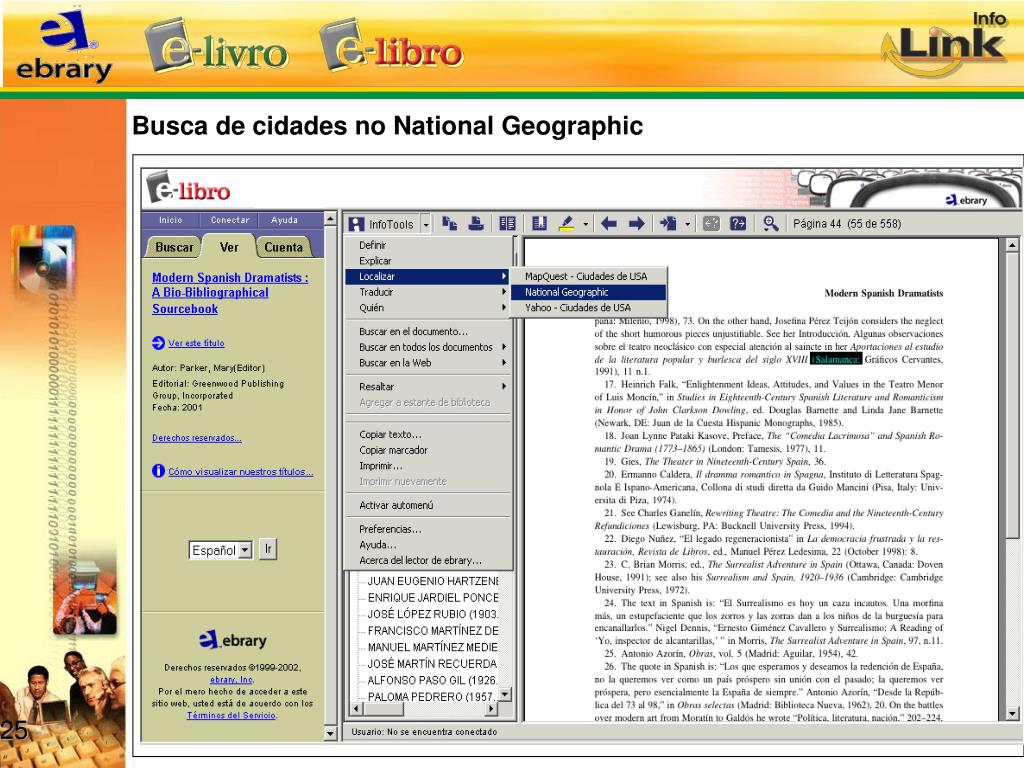Select JOSÉ LÓPEZ RUBIO contents entry
The height and width of the screenshot is (768, 1024).
[433, 614]
